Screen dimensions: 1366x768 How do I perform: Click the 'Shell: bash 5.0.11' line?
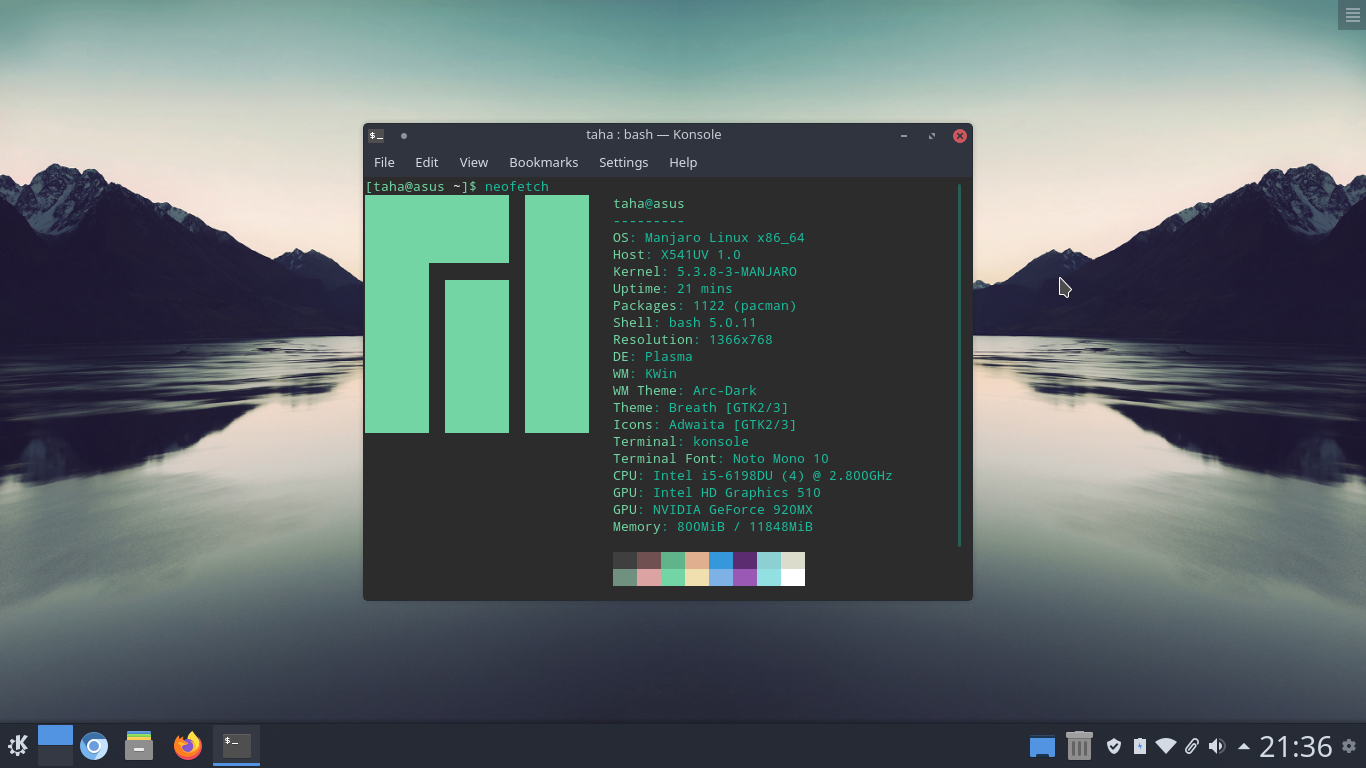(685, 323)
